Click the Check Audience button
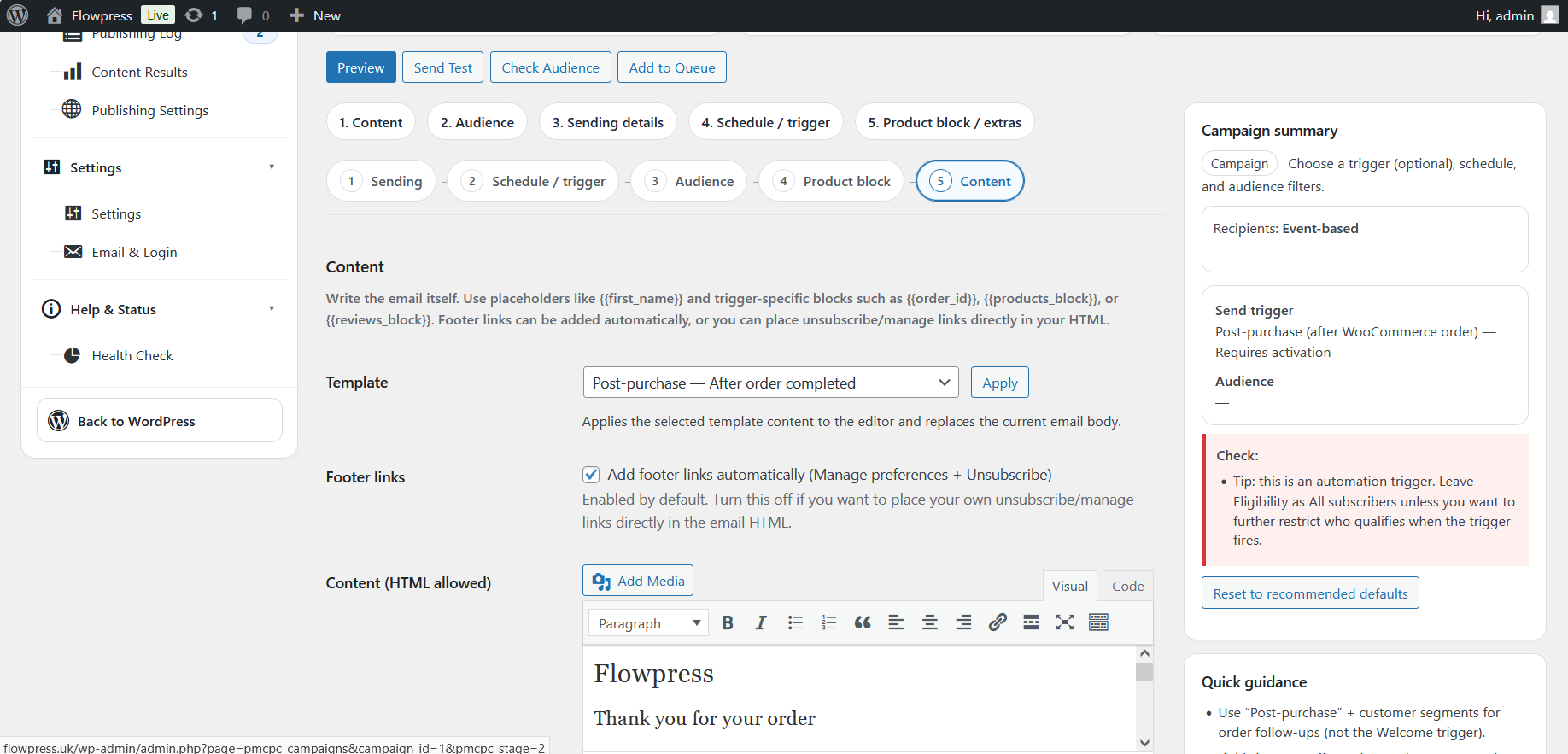Image resolution: width=1568 pixels, height=754 pixels. click(x=550, y=67)
